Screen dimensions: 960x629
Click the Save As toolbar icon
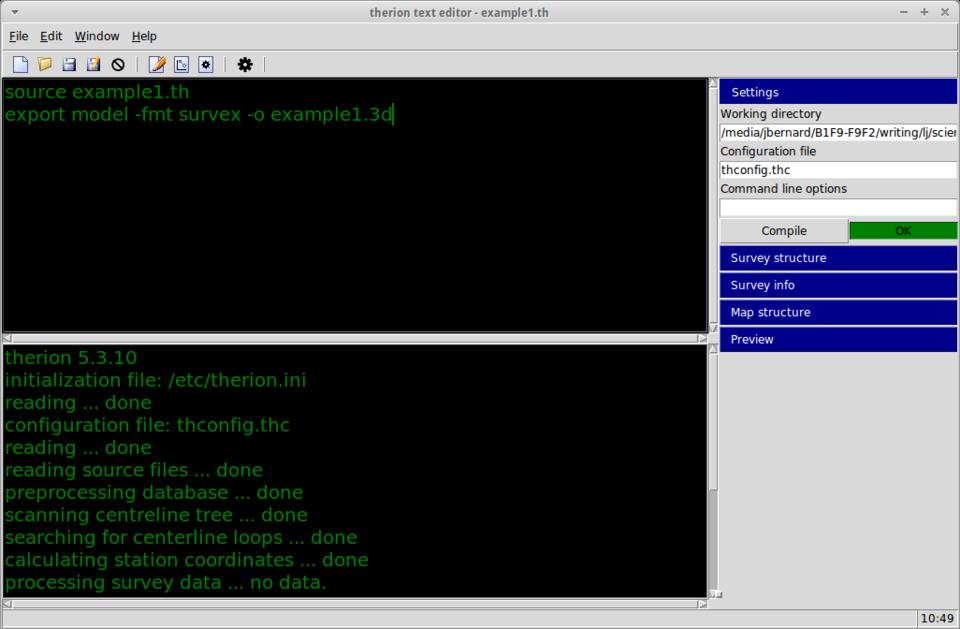tap(93, 64)
